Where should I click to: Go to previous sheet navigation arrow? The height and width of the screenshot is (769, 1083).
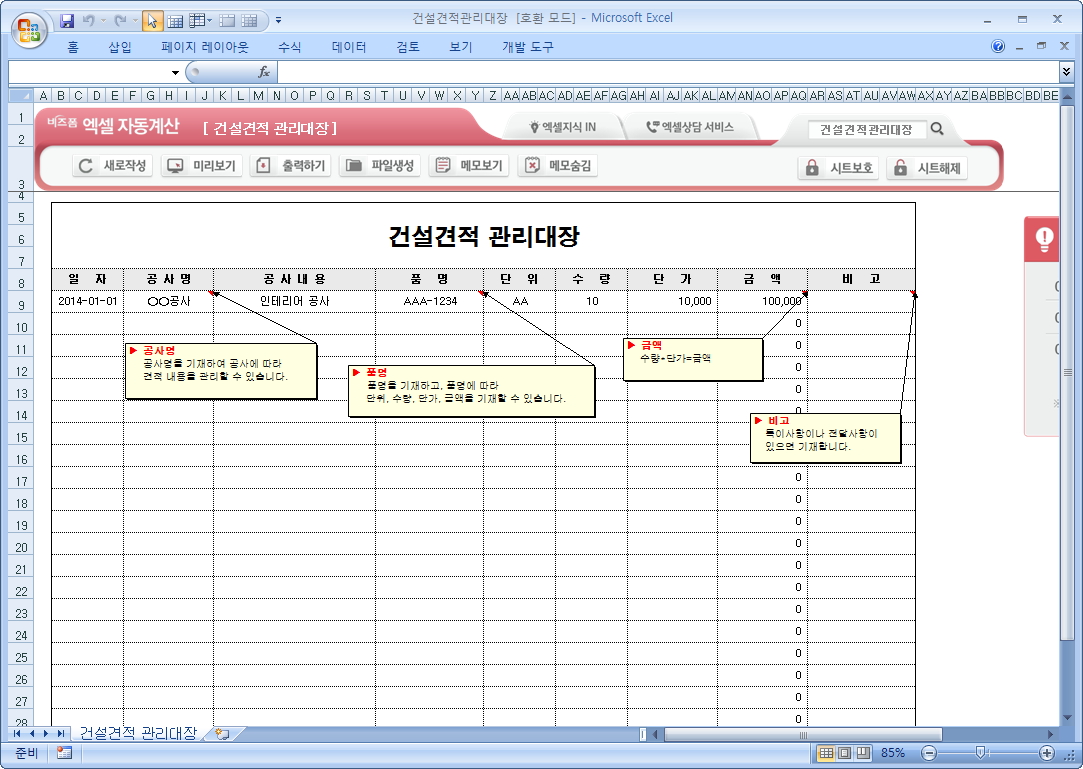coord(31,734)
